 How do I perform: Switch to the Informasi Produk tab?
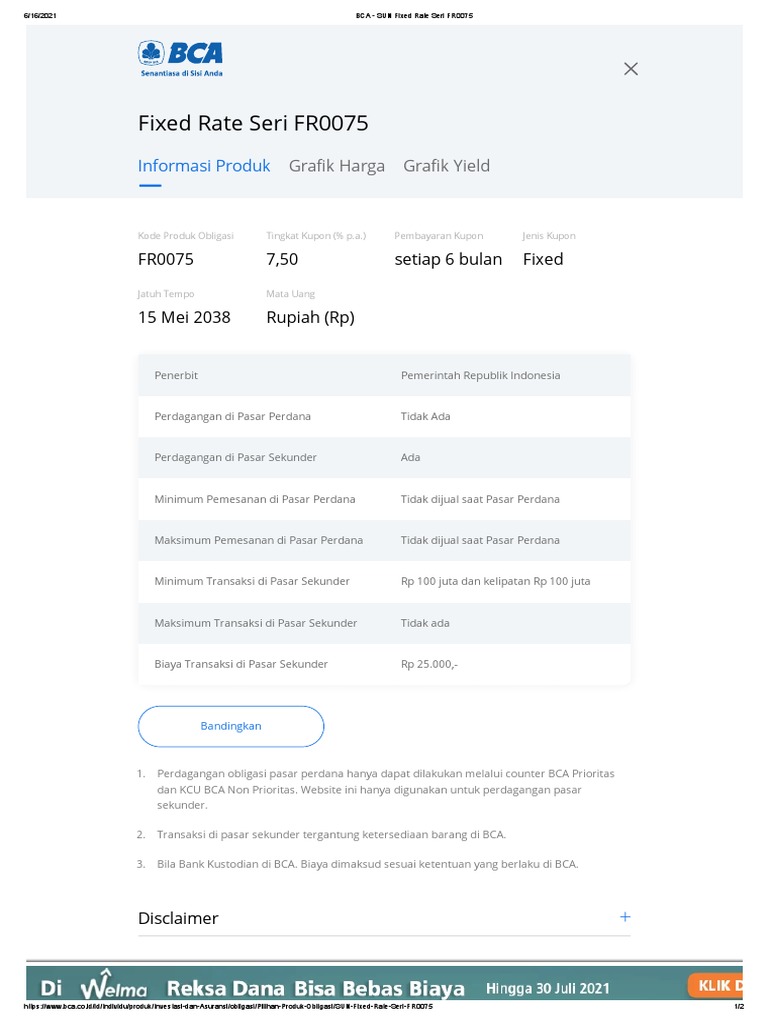[204, 166]
